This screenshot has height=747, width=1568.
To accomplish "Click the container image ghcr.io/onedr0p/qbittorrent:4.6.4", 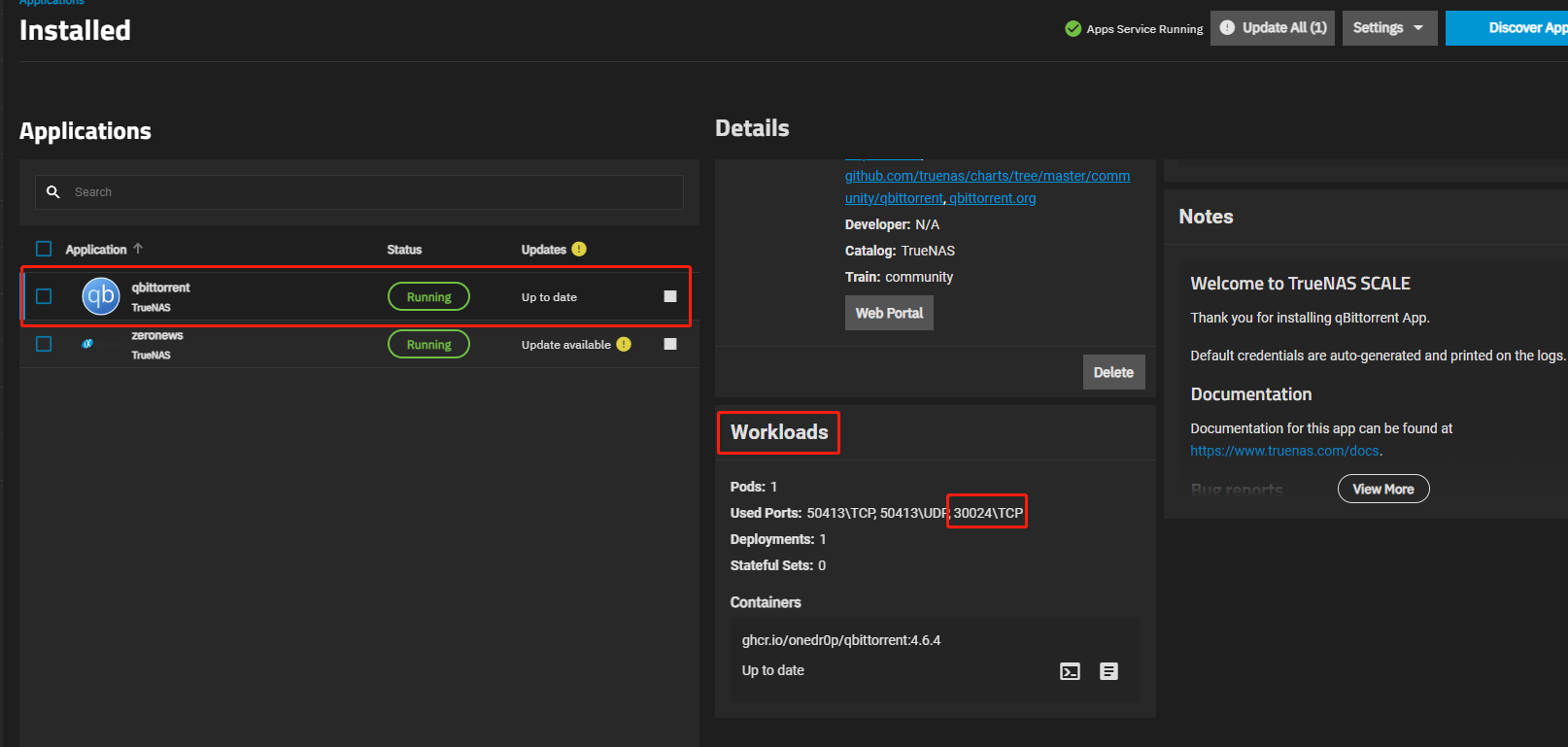I will (x=841, y=640).
